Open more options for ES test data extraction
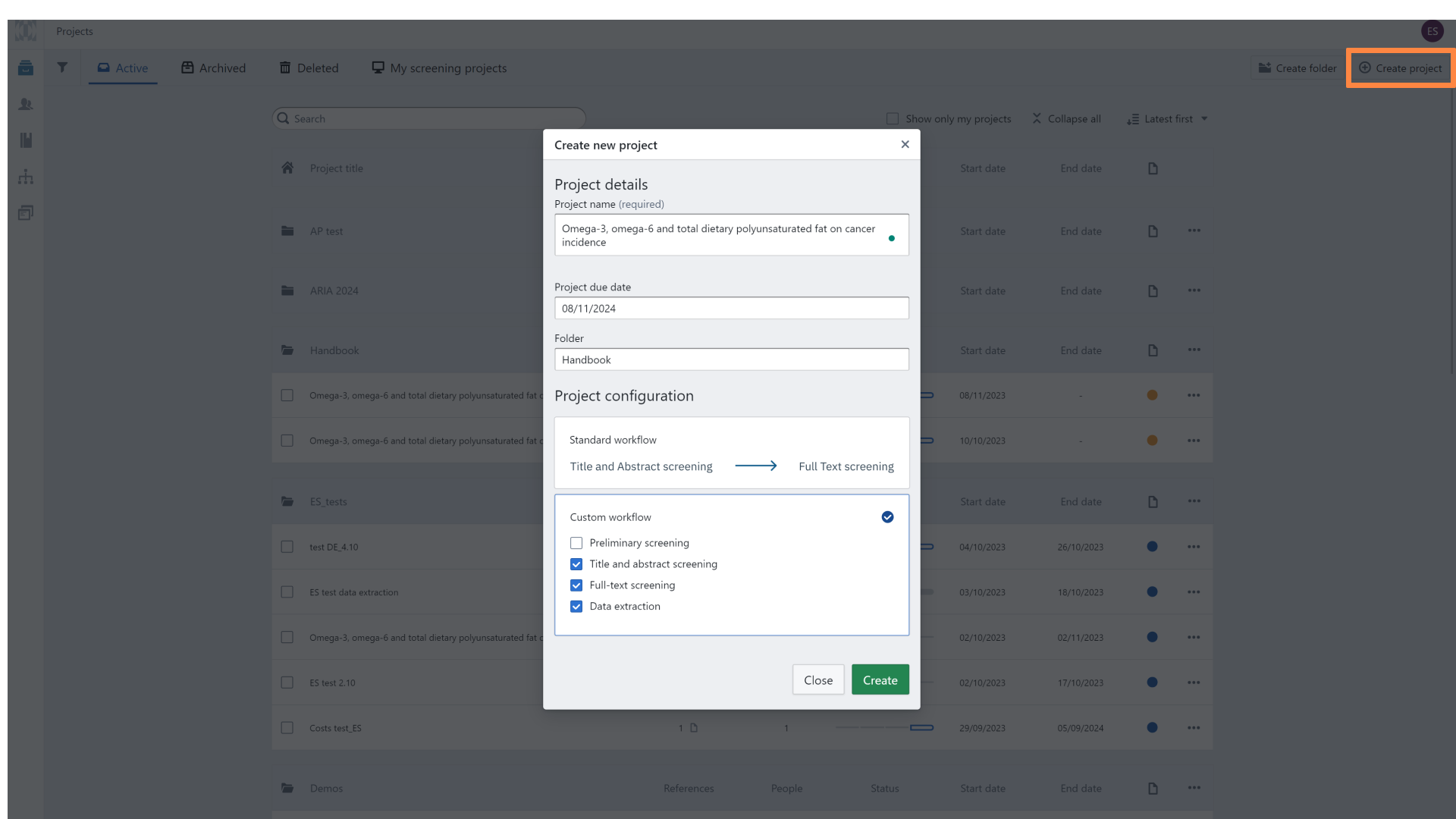This screenshot has width=1456, height=819. click(x=1194, y=592)
